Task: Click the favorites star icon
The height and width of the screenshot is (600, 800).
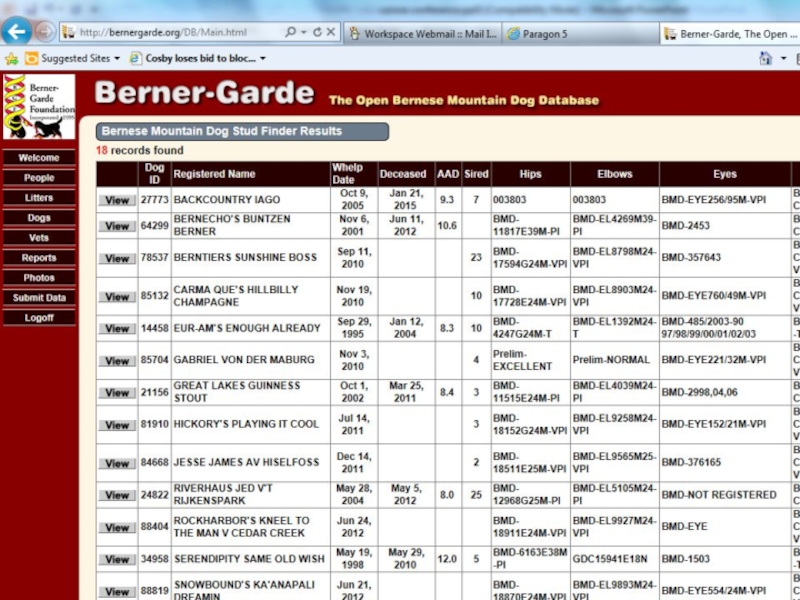Action: (x=12, y=59)
